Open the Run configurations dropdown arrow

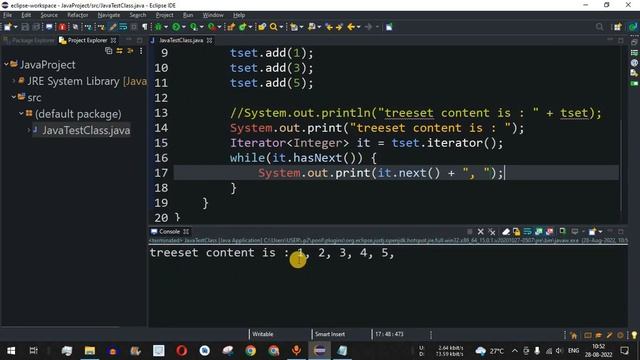point(184,27)
